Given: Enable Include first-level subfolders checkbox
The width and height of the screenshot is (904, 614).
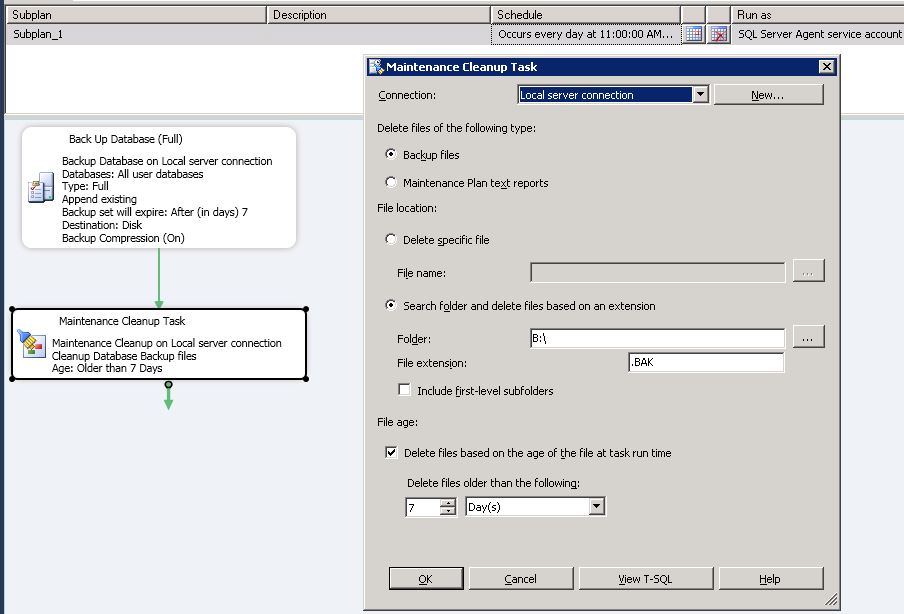Looking at the screenshot, I should click(405, 390).
